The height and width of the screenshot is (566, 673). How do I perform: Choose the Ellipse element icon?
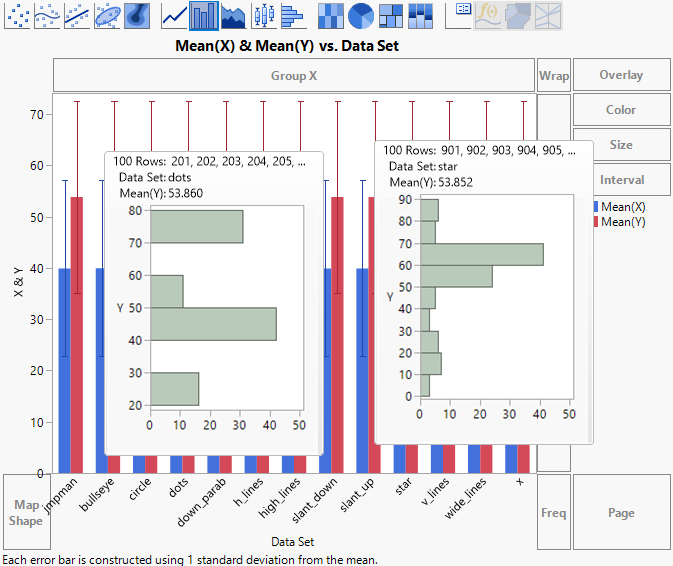[x=108, y=15]
